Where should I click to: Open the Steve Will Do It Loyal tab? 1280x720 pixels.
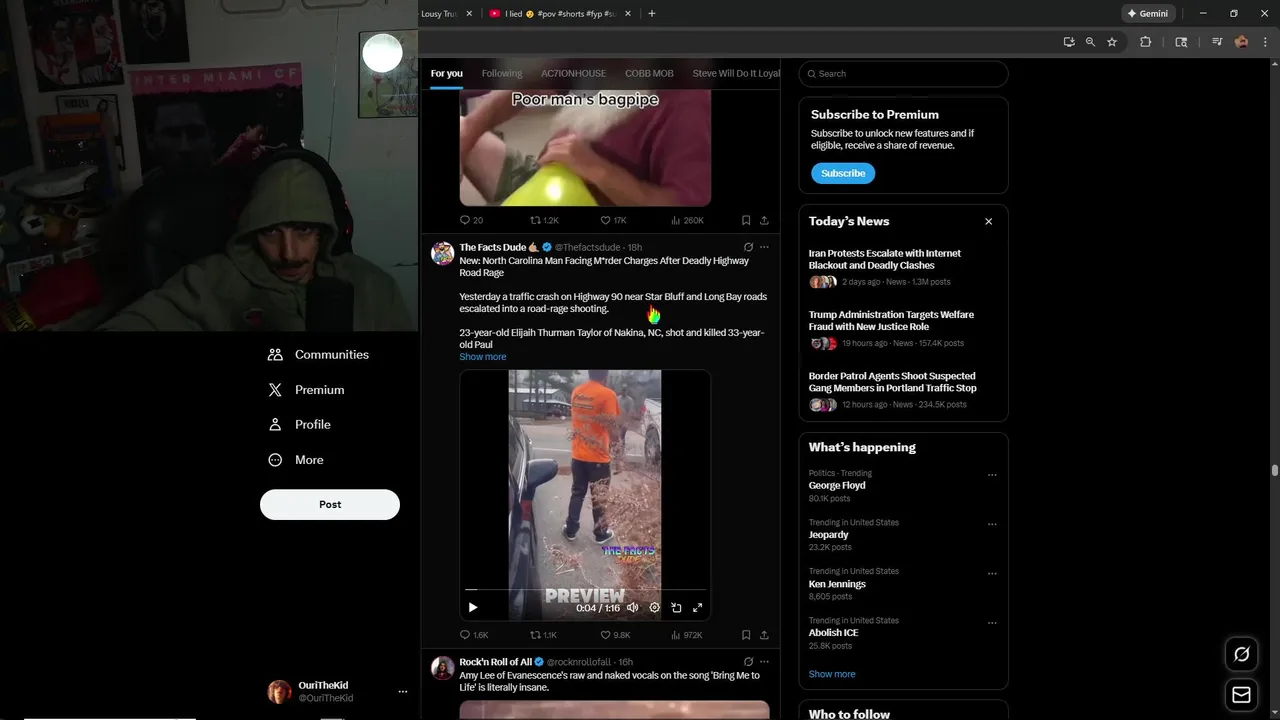click(x=736, y=73)
